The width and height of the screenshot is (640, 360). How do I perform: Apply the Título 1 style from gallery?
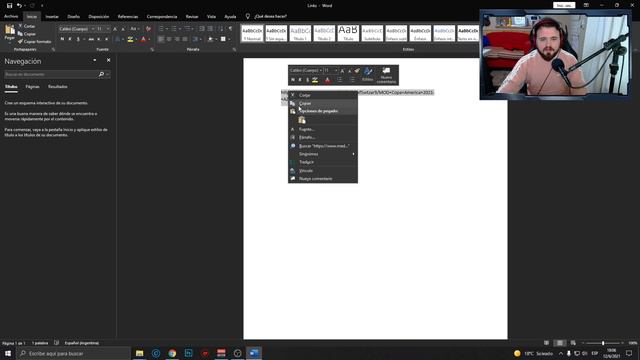pos(300,33)
